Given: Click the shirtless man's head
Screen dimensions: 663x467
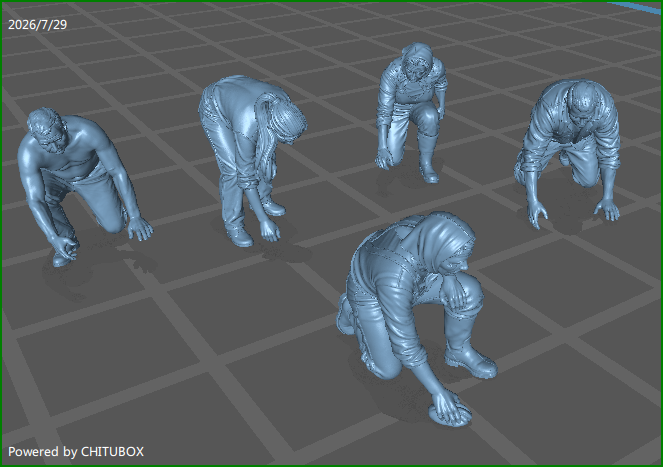Looking at the screenshot, I should coord(46,127).
